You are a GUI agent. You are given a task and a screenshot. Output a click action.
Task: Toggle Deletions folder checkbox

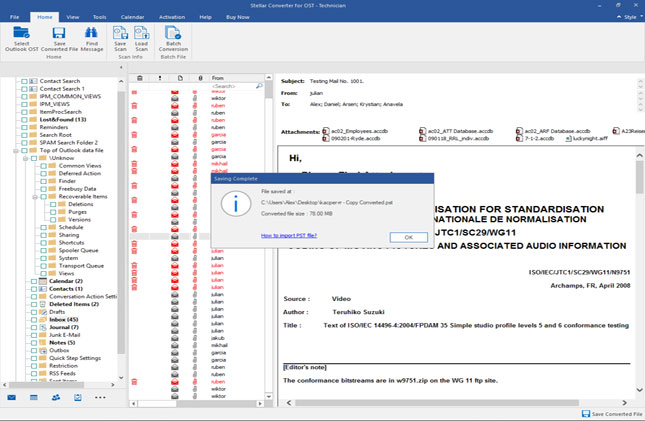pos(53,205)
